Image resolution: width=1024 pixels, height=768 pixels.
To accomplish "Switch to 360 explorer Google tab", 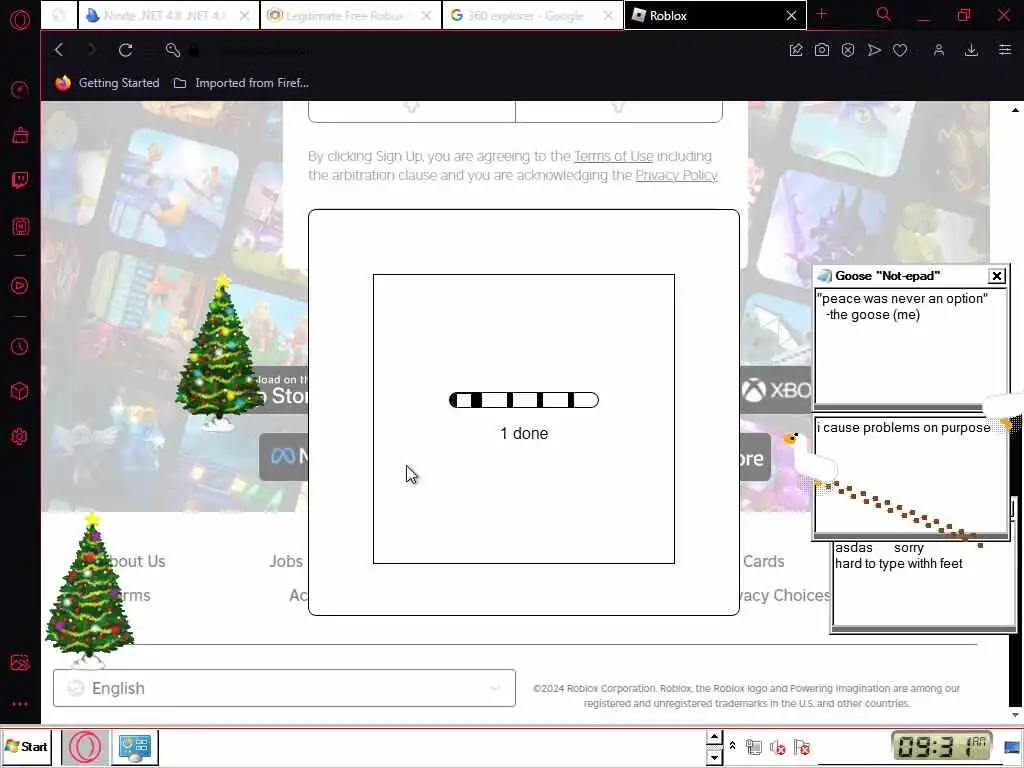I will (x=532, y=16).
